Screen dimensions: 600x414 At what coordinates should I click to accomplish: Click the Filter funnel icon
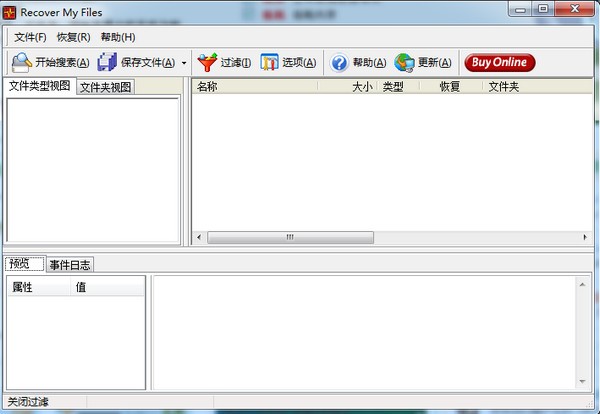pos(207,62)
